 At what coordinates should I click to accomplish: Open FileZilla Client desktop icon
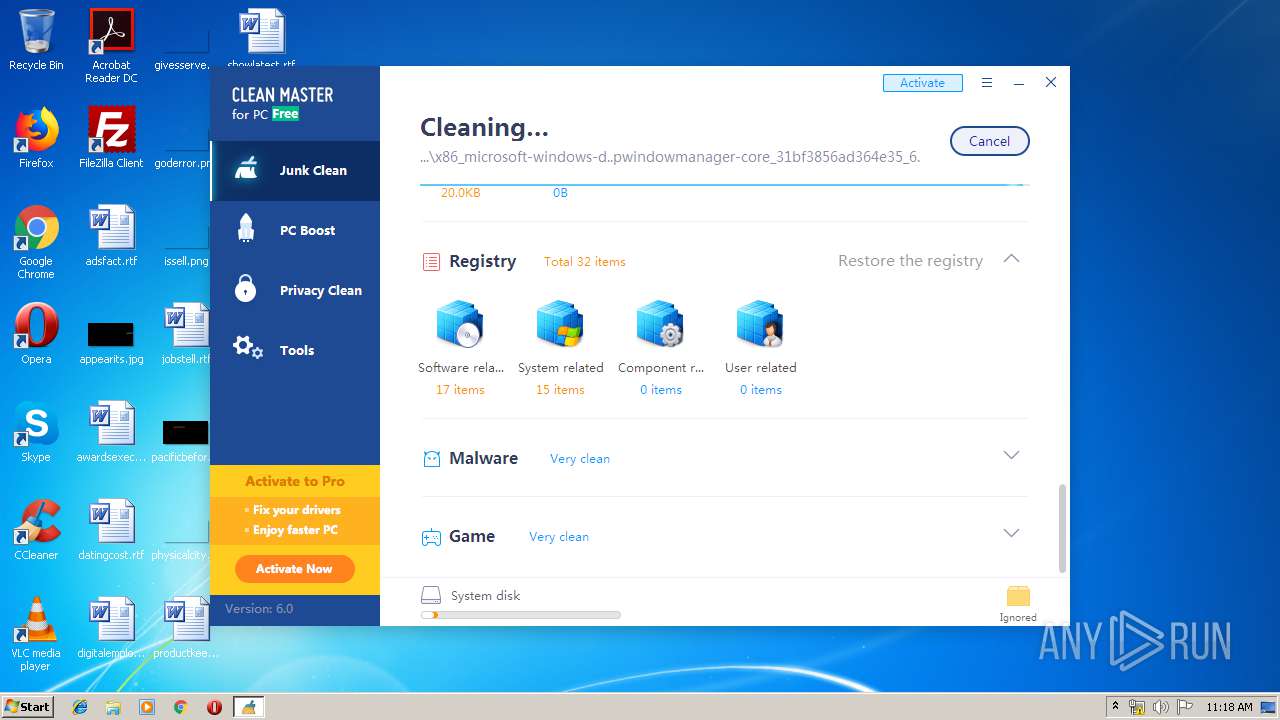[x=111, y=138]
